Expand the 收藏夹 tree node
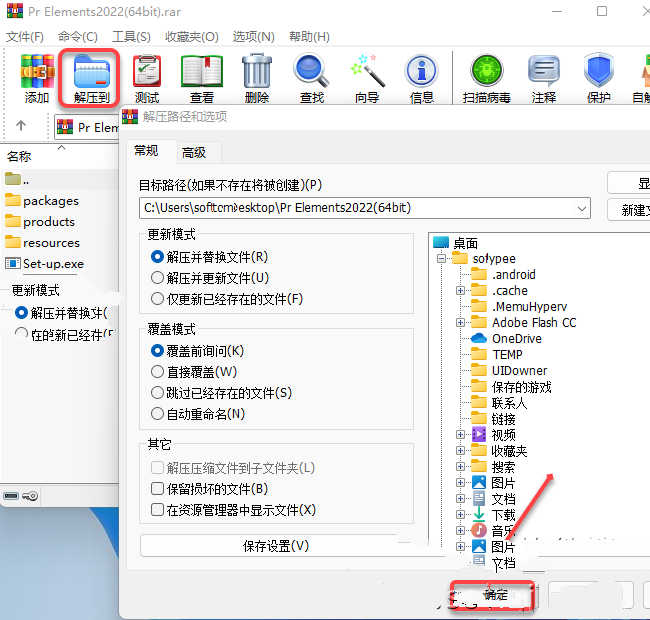Image resolution: width=650 pixels, height=620 pixels. pyautogui.click(x=460, y=450)
